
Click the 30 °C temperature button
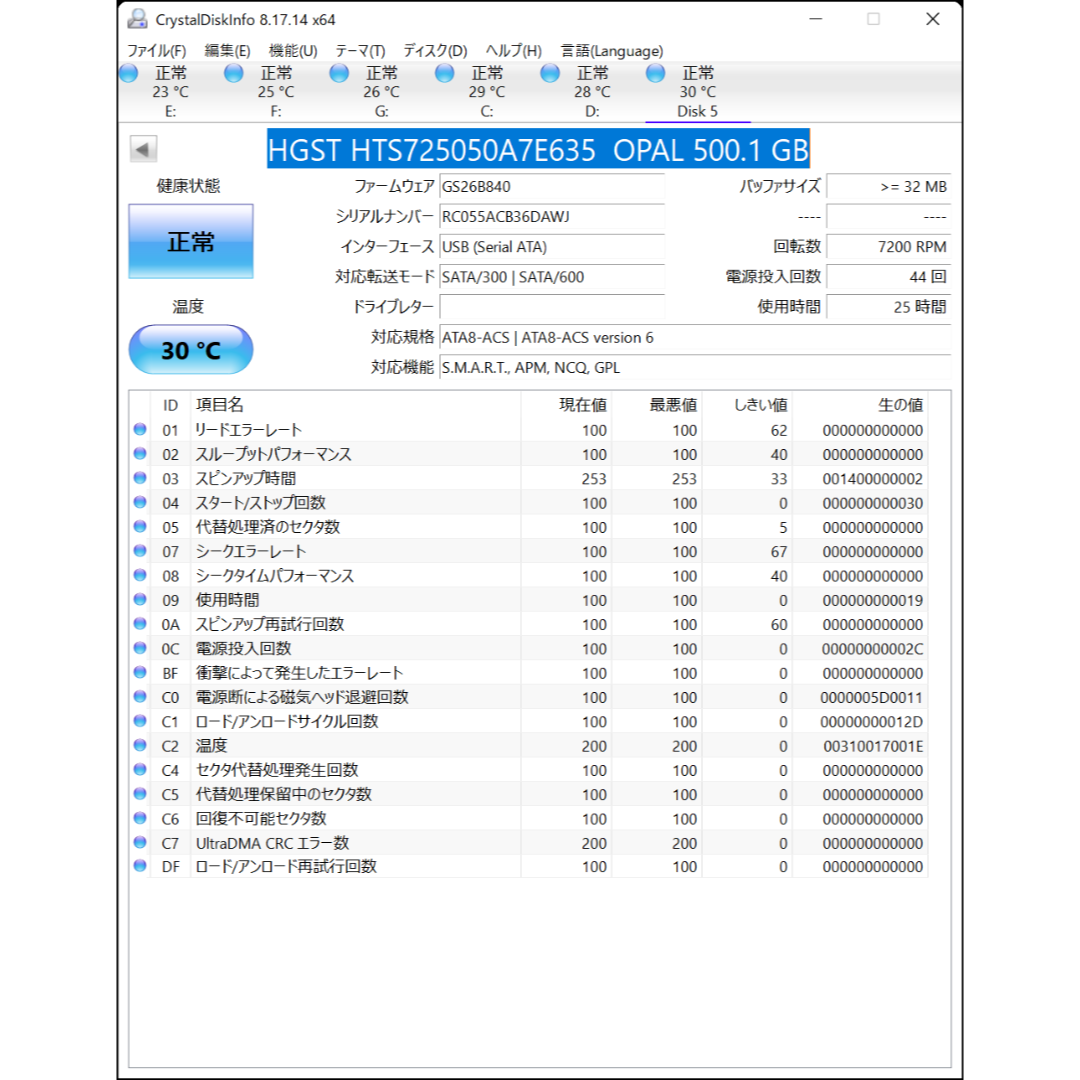[x=191, y=350]
